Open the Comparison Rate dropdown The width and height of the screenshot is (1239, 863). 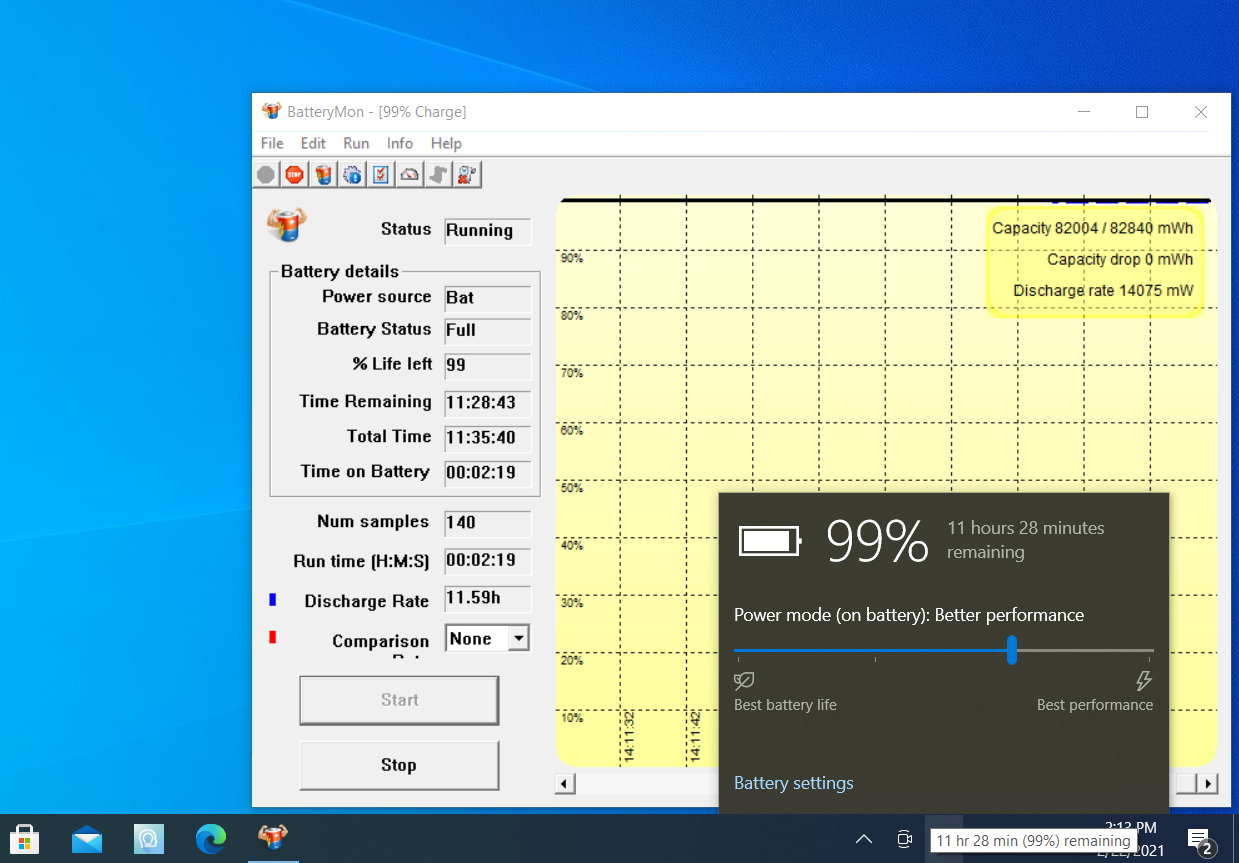(x=518, y=638)
